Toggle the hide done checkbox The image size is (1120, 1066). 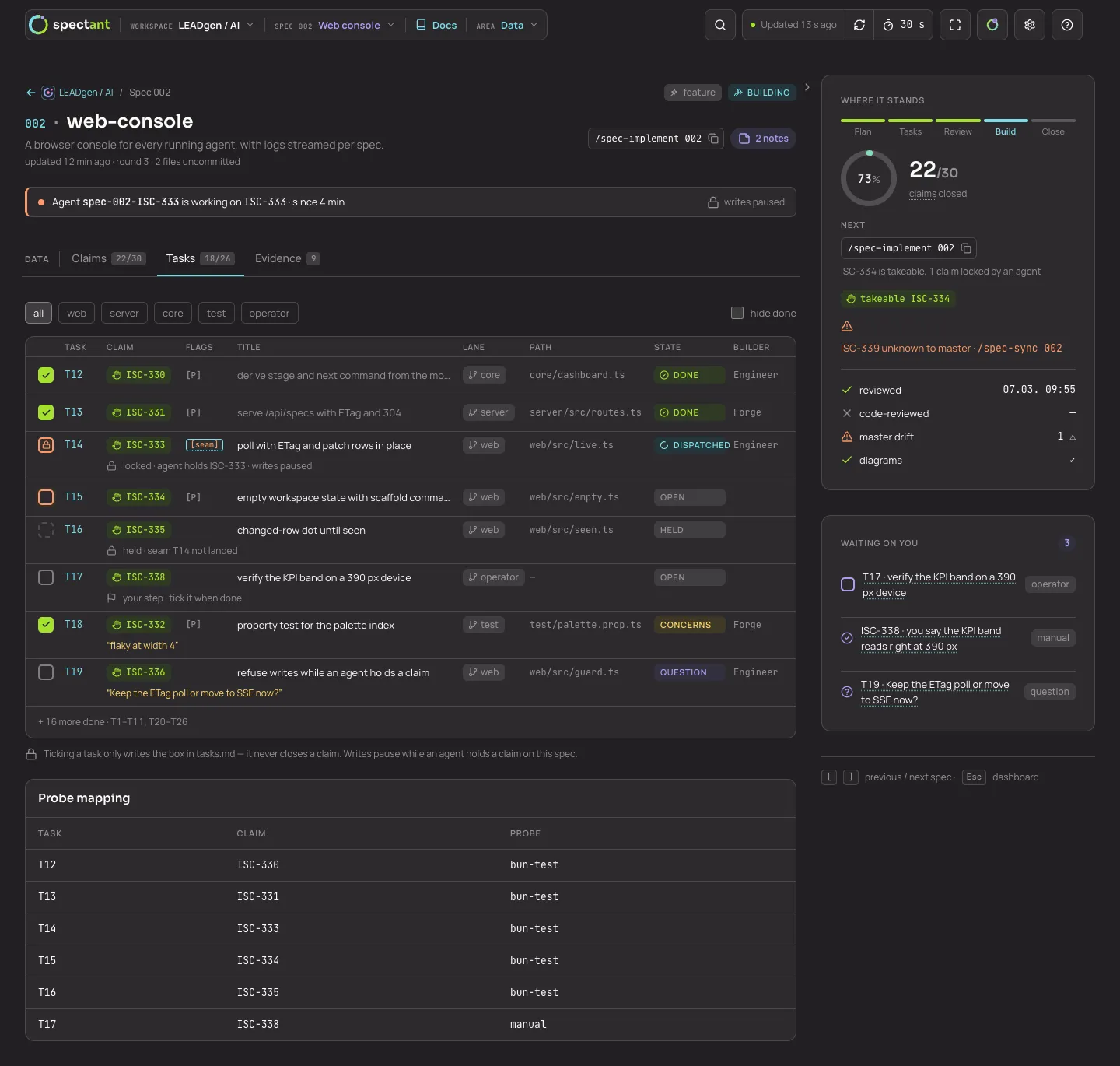737,313
